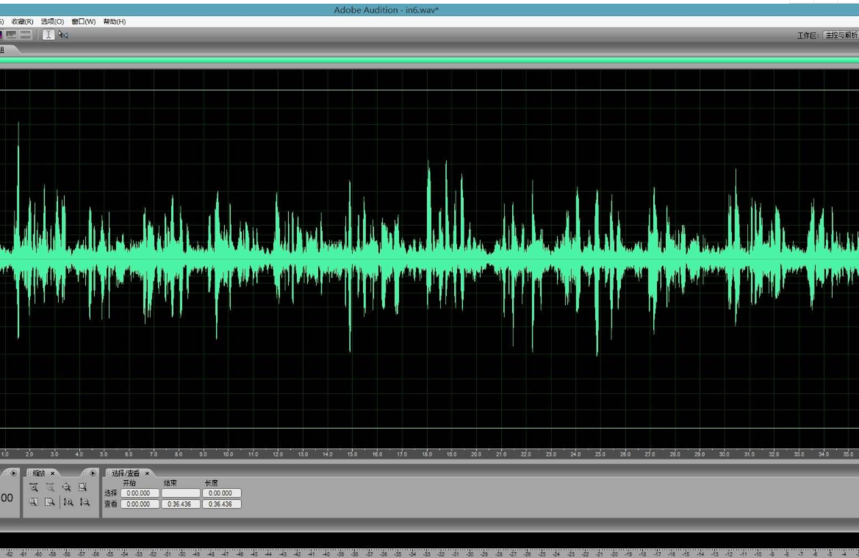Click the 5.0 mark on time ruler

point(104,454)
